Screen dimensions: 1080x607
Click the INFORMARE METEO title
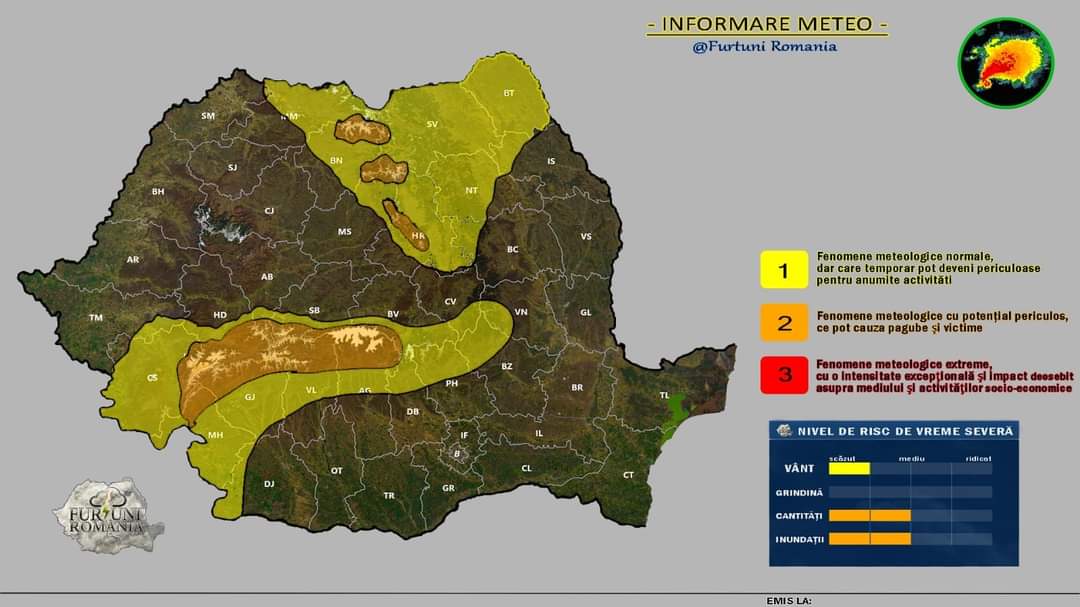(x=767, y=24)
